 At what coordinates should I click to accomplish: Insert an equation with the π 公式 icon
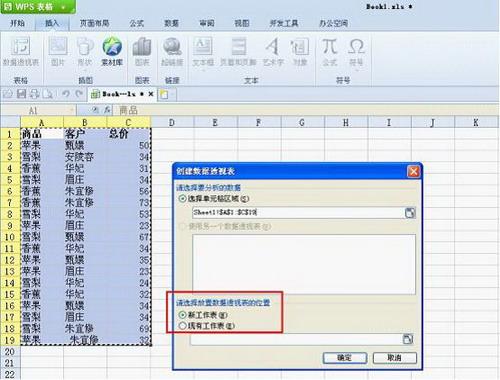(329, 52)
